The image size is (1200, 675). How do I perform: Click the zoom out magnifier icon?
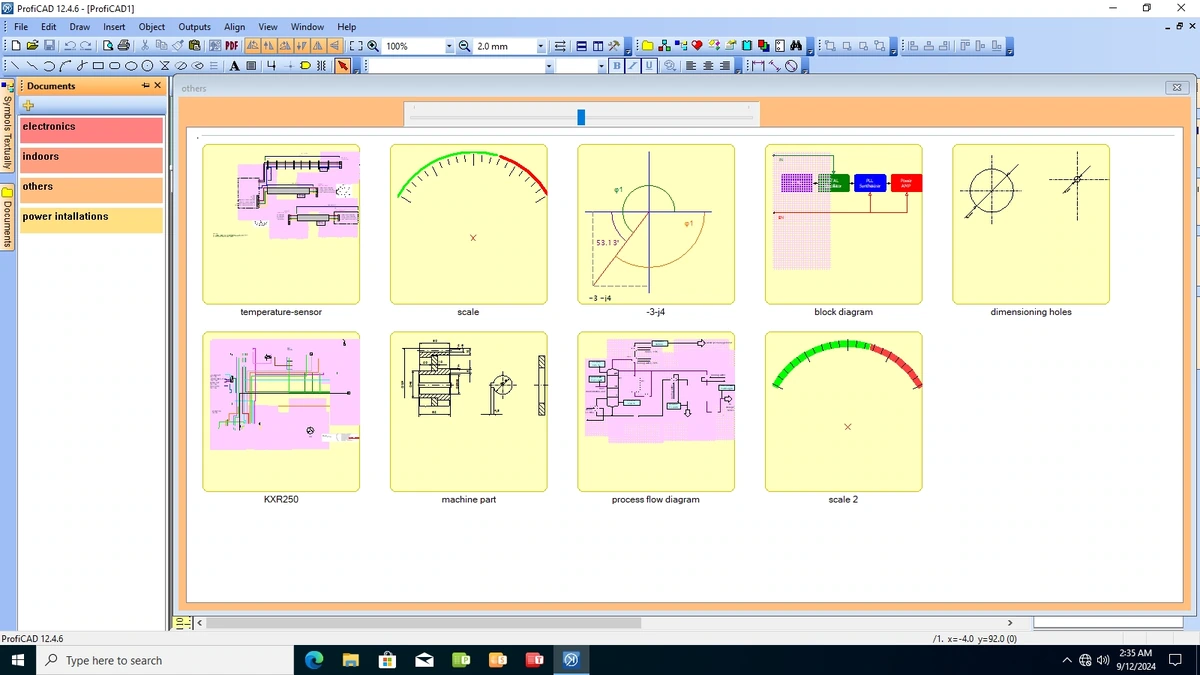coord(464,46)
